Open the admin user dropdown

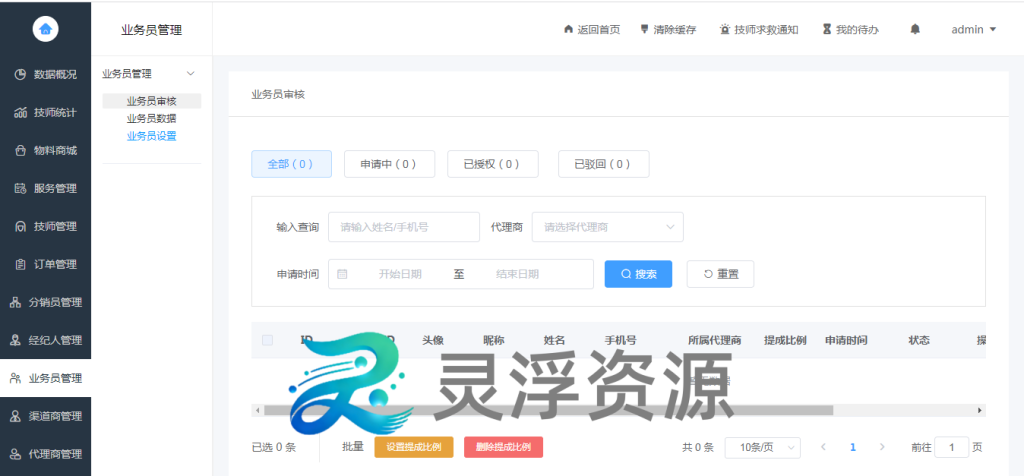(x=974, y=29)
